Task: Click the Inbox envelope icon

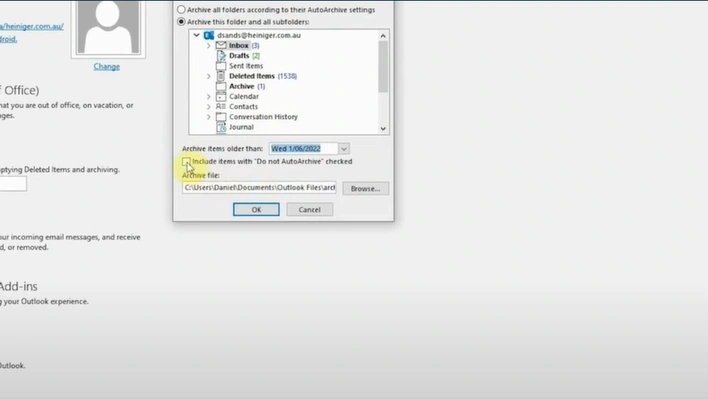Action: 221,45
